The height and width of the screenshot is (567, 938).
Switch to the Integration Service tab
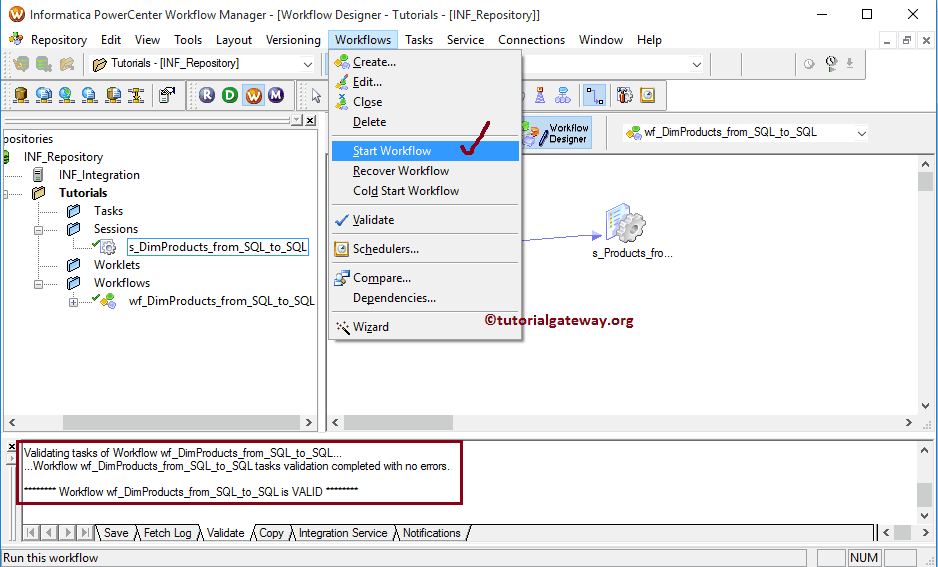(x=343, y=533)
